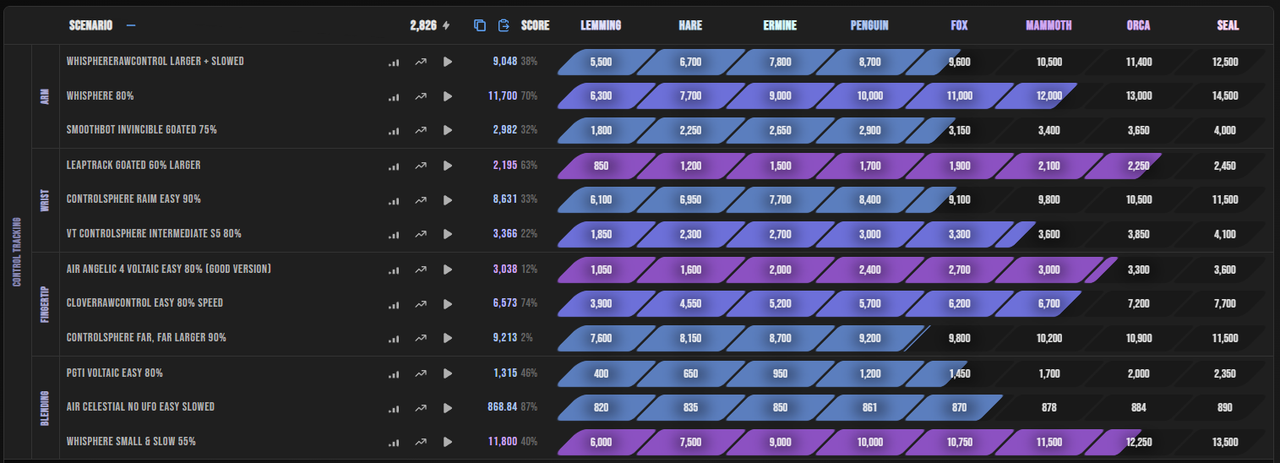Viewport: 1280px width, 463px height.
Task: Open leaderboard bars icon for VT Controlsphere Intermediate S5
Action: point(394,234)
